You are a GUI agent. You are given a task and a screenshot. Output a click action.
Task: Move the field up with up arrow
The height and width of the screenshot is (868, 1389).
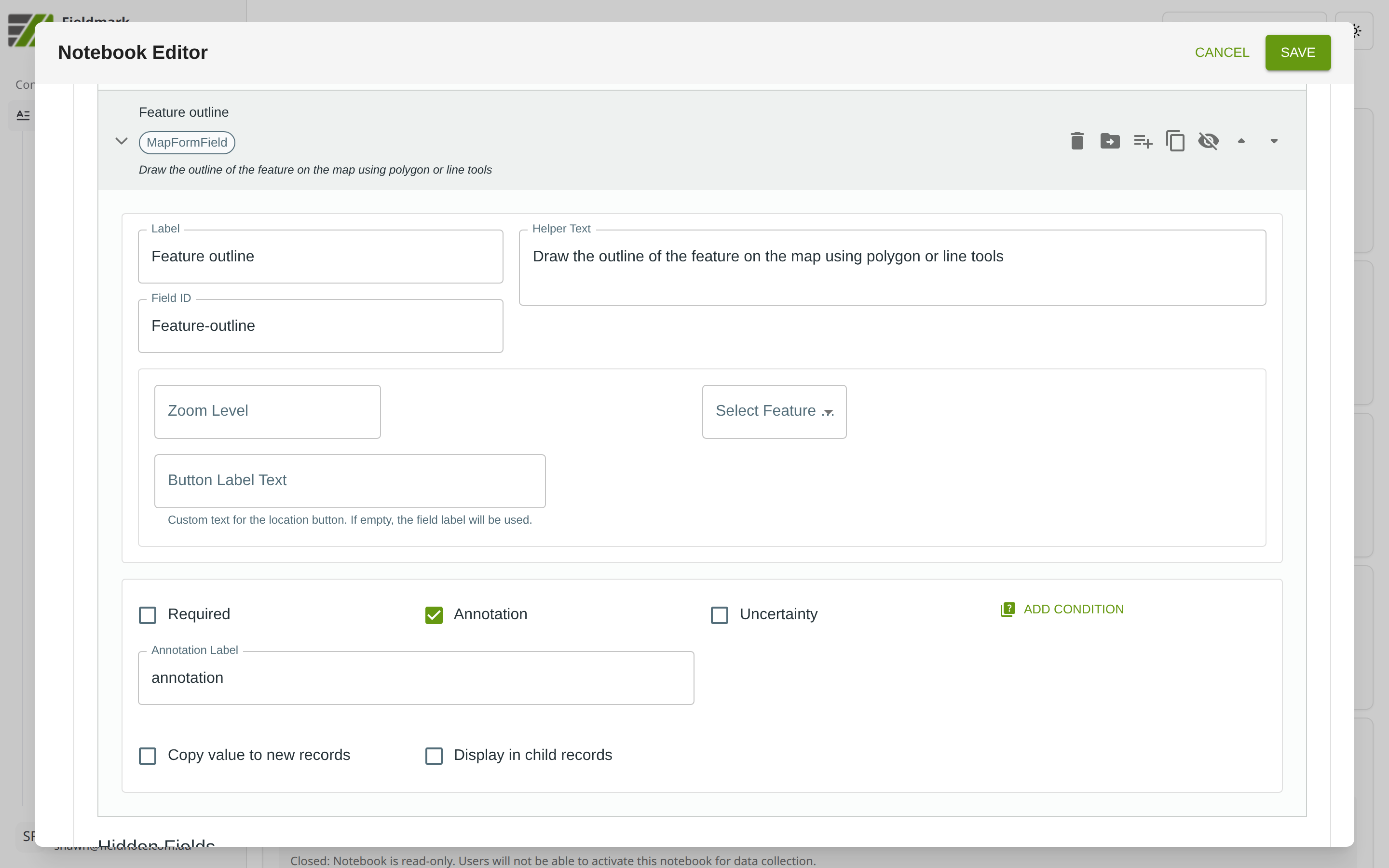(x=1241, y=141)
